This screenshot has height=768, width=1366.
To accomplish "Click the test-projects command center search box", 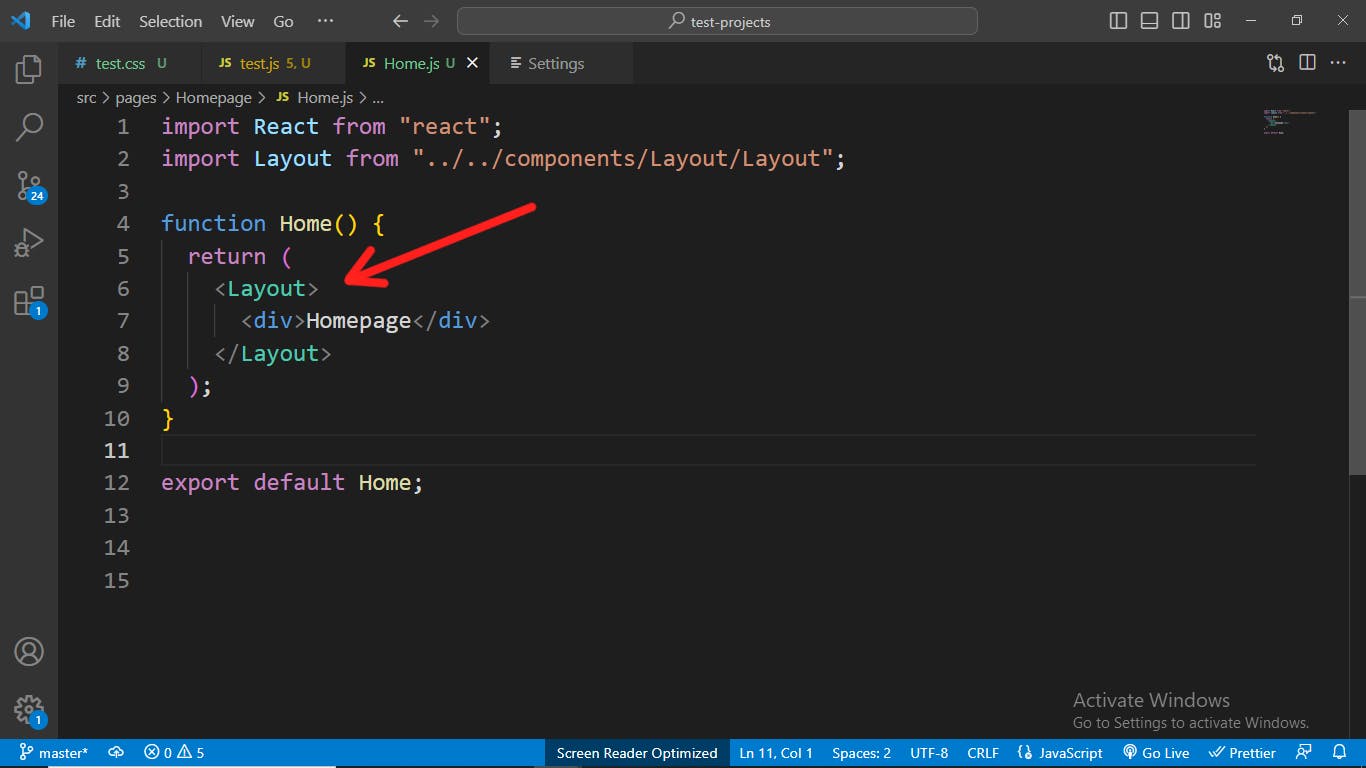I will [x=717, y=21].
